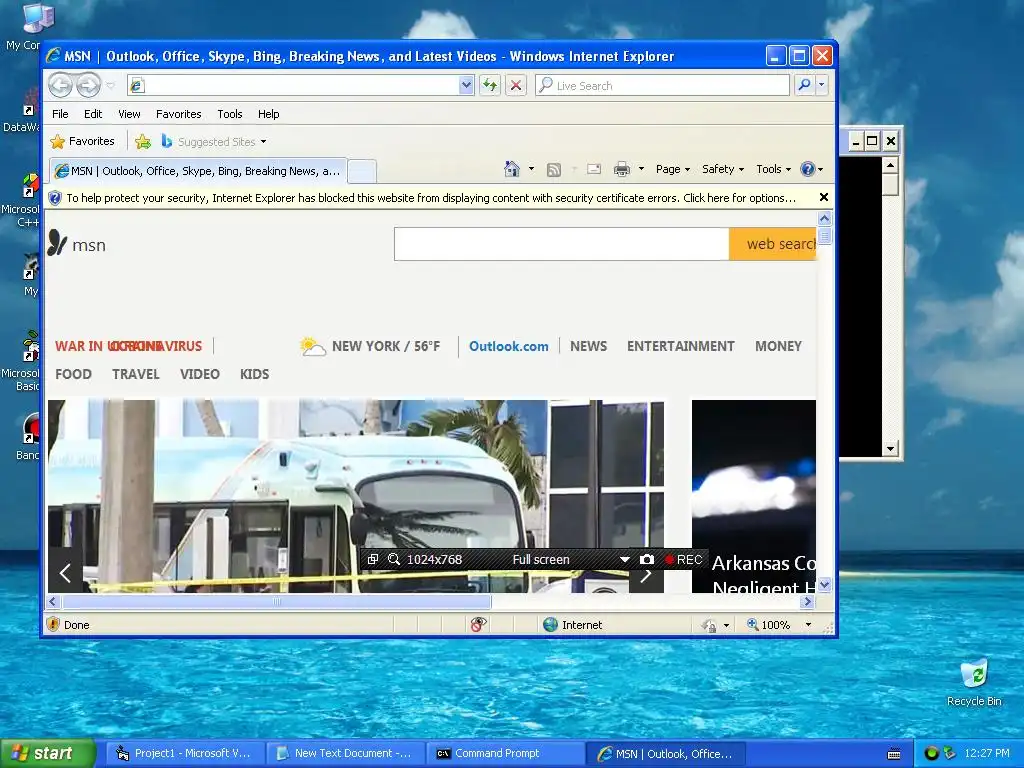This screenshot has height=768, width=1024.
Task: Click the Add to Favorites Bar icon
Action: pos(143,141)
